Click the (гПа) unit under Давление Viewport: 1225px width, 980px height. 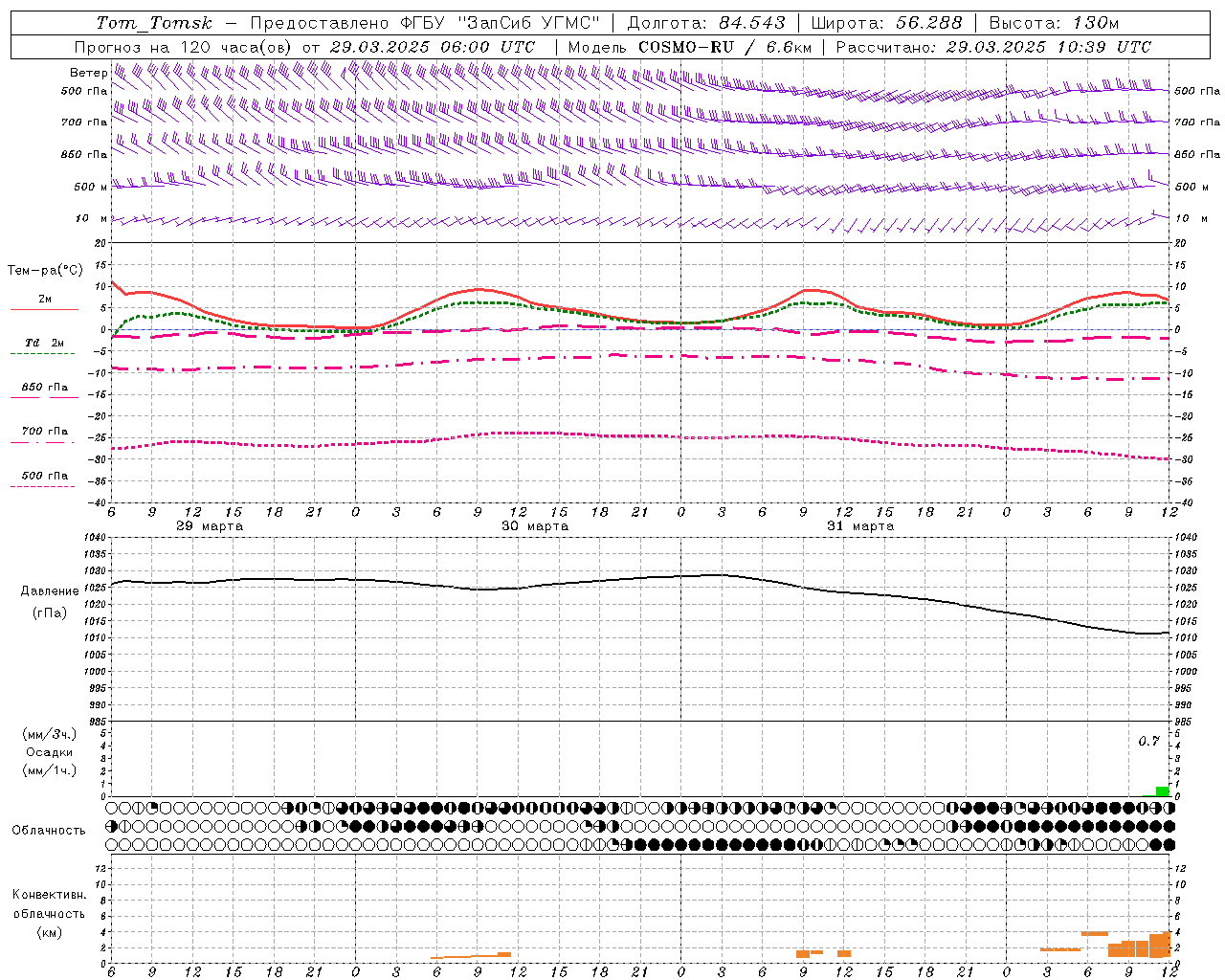click(50, 613)
